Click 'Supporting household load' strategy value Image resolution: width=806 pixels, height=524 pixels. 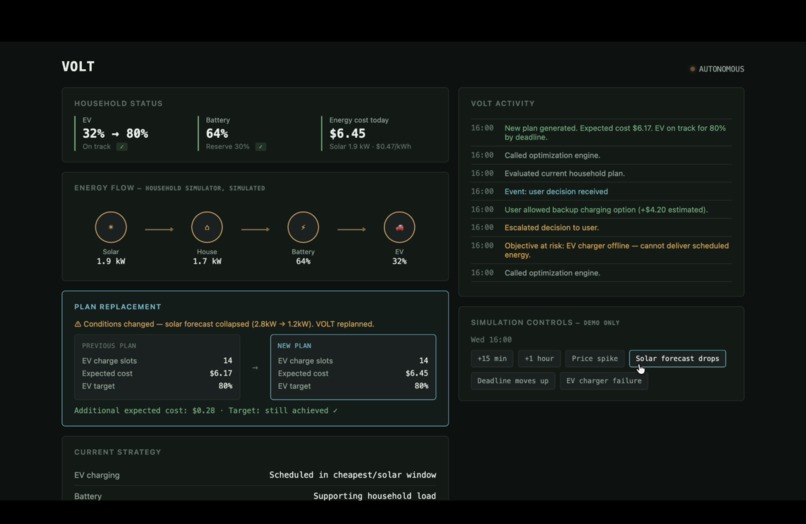click(375, 496)
